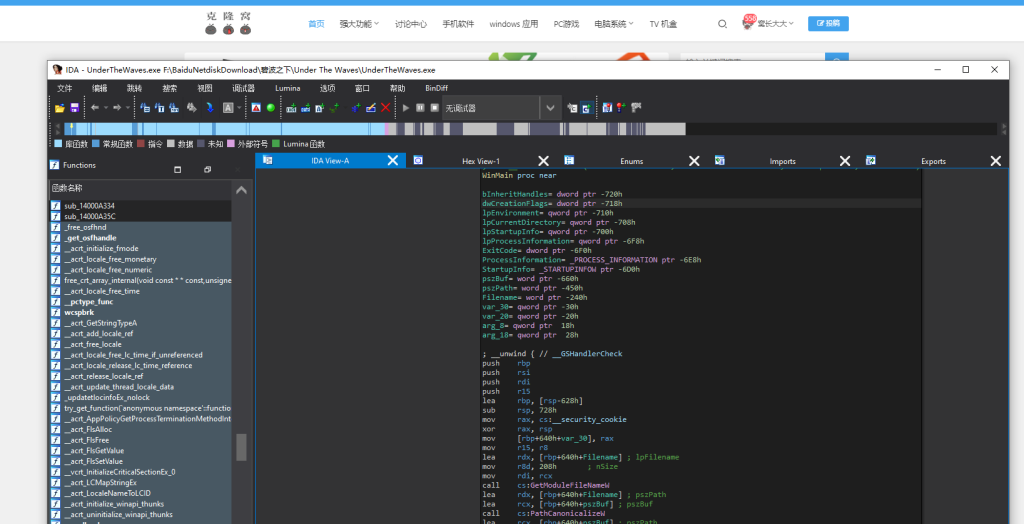Click the blue down-arrow toolbar icon

pyautogui.click(x=210, y=108)
